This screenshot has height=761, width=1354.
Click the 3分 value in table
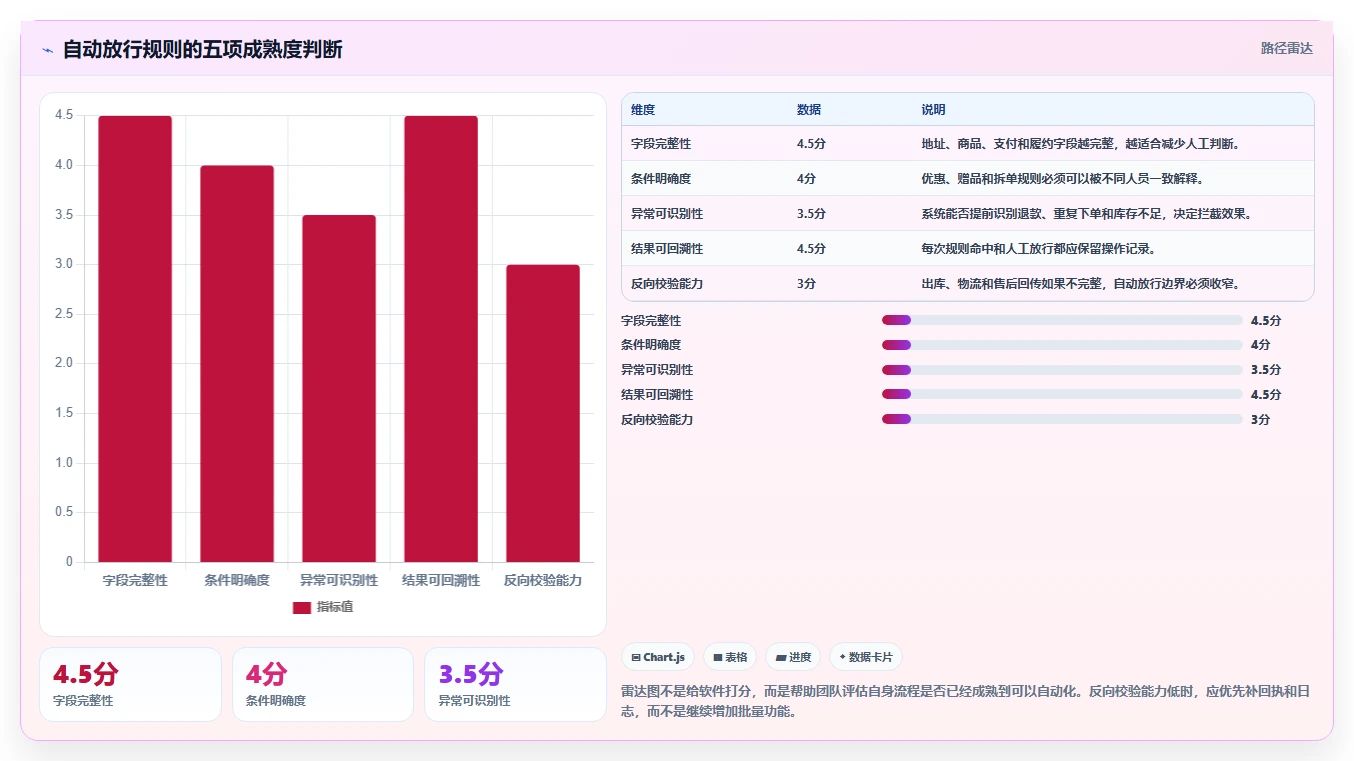pyautogui.click(x=806, y=284)
